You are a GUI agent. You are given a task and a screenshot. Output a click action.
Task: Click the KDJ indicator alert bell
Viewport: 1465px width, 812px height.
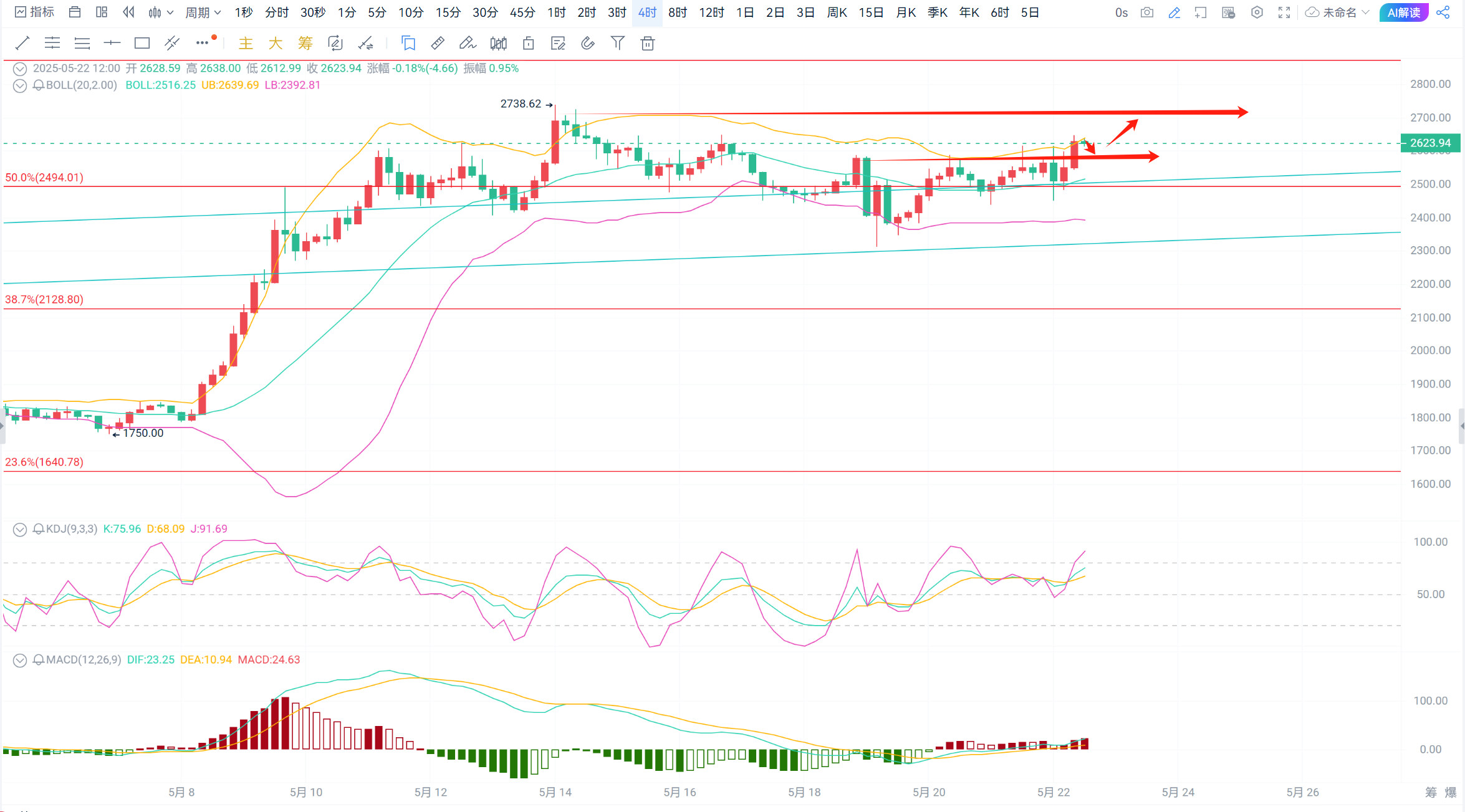(x=39, y=529)
